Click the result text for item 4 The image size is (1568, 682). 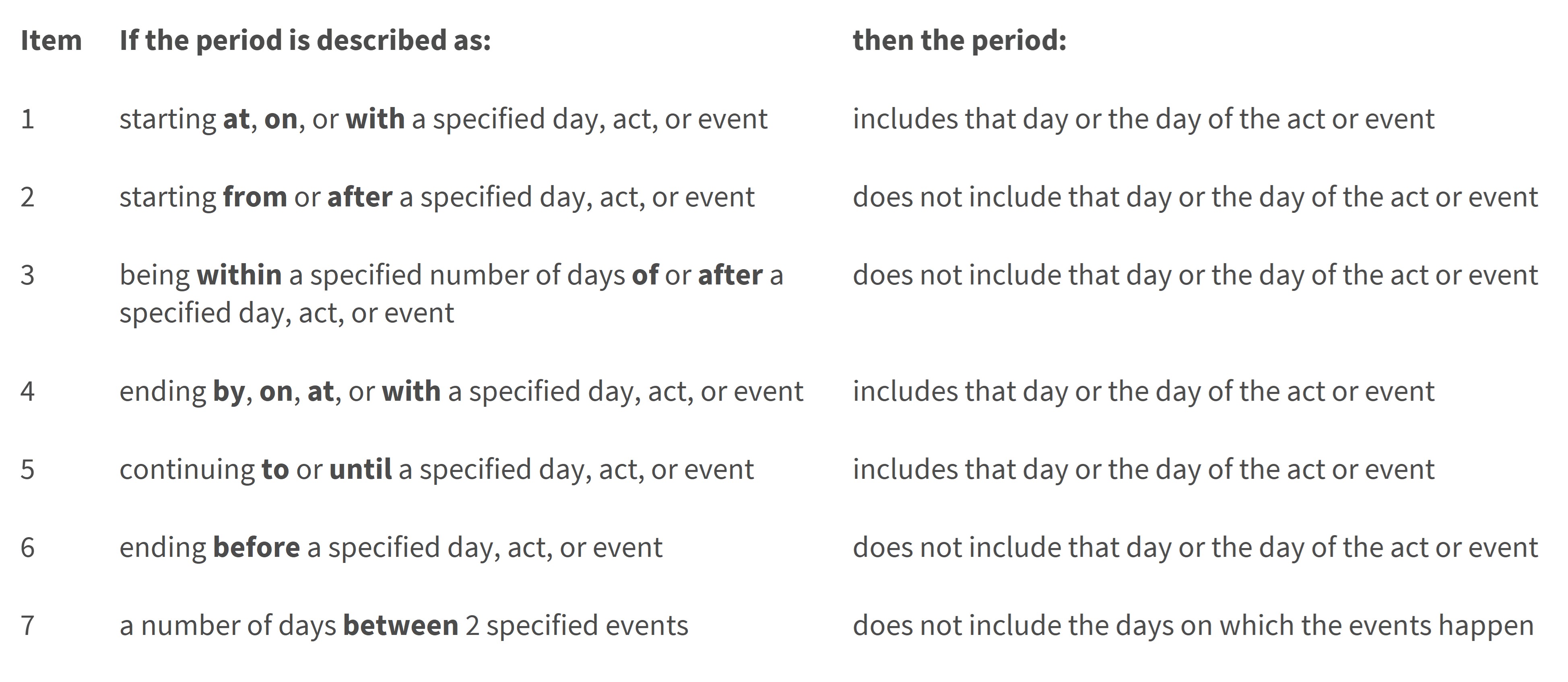coord(1143,392)
